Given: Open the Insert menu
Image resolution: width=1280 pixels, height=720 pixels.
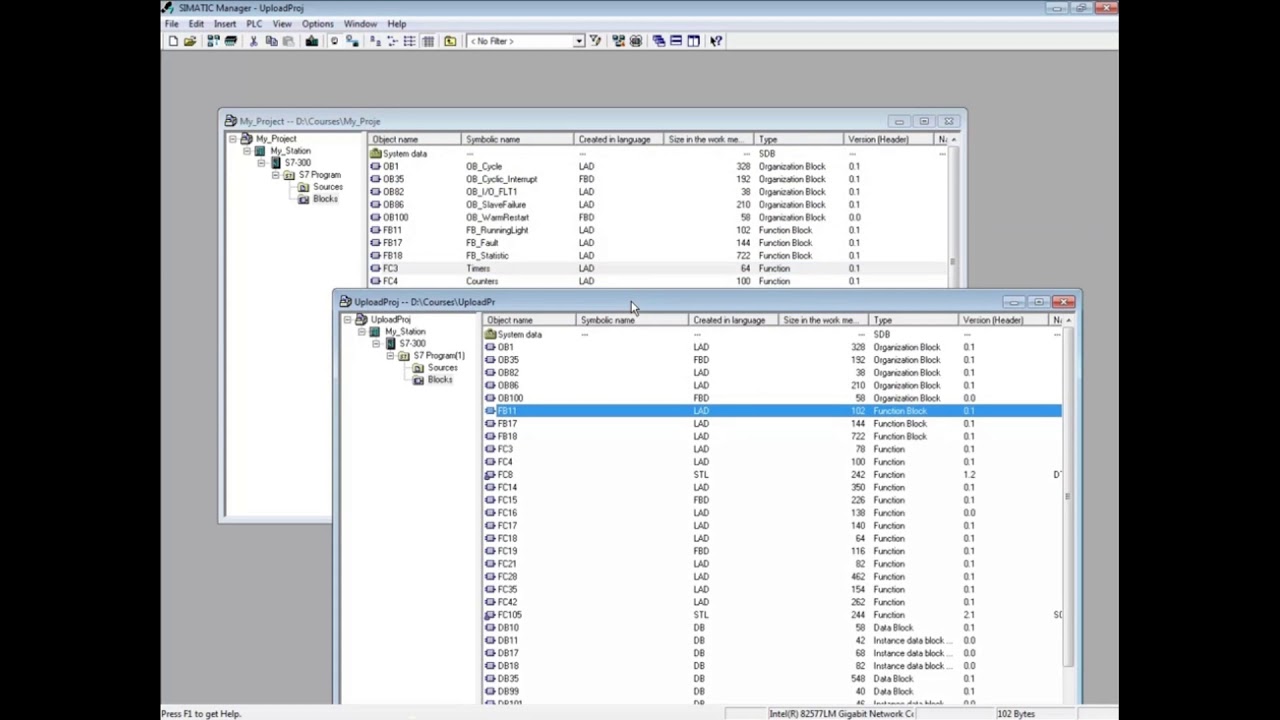Looking at the screenshot, I should click(225, 24).
